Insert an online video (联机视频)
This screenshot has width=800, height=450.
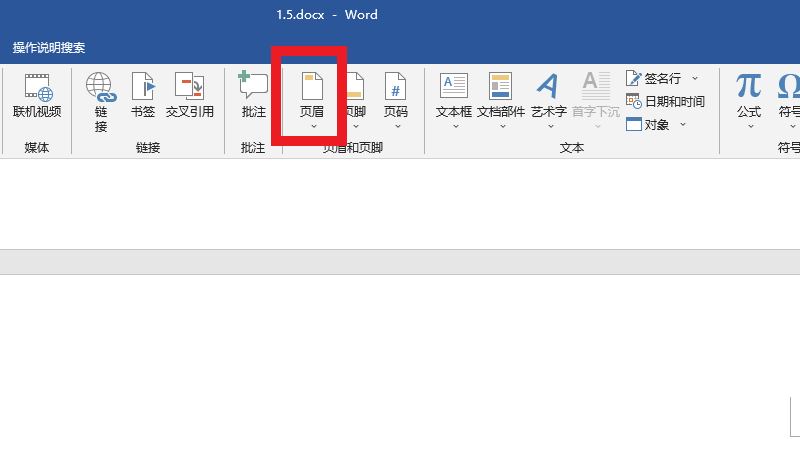coord(37,96)
